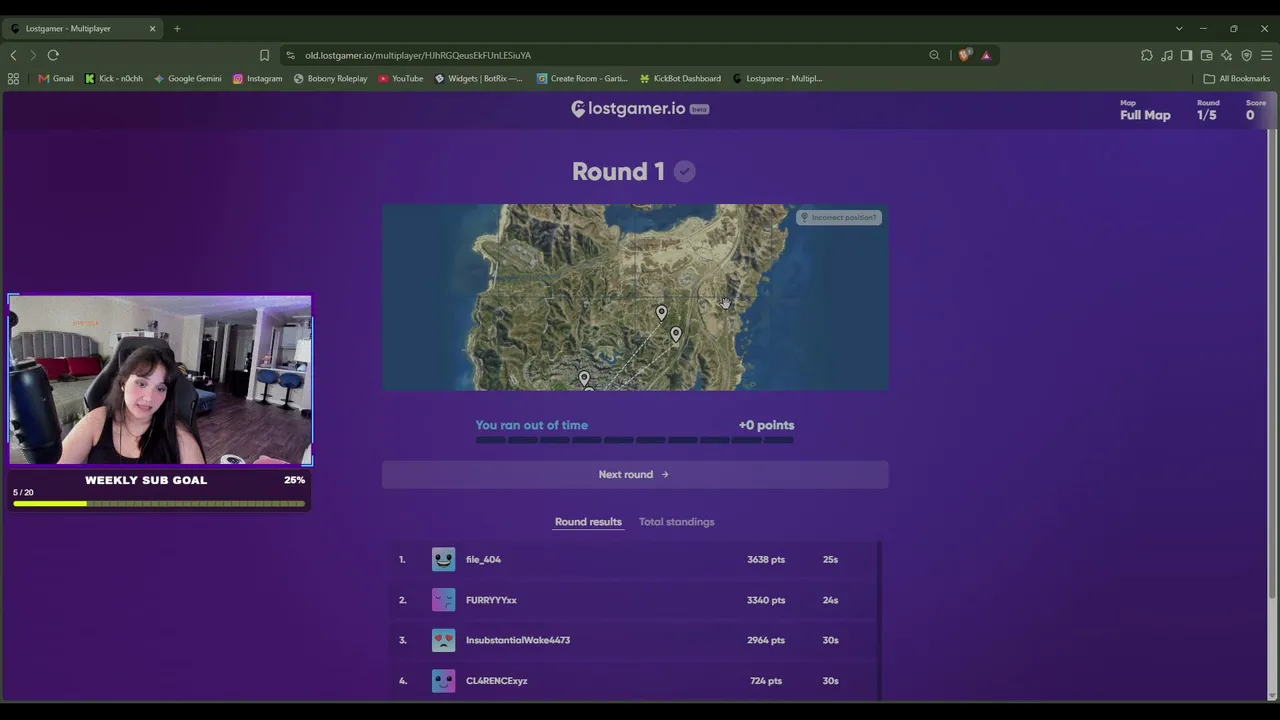Click the GTA map image

coord(635,297)
